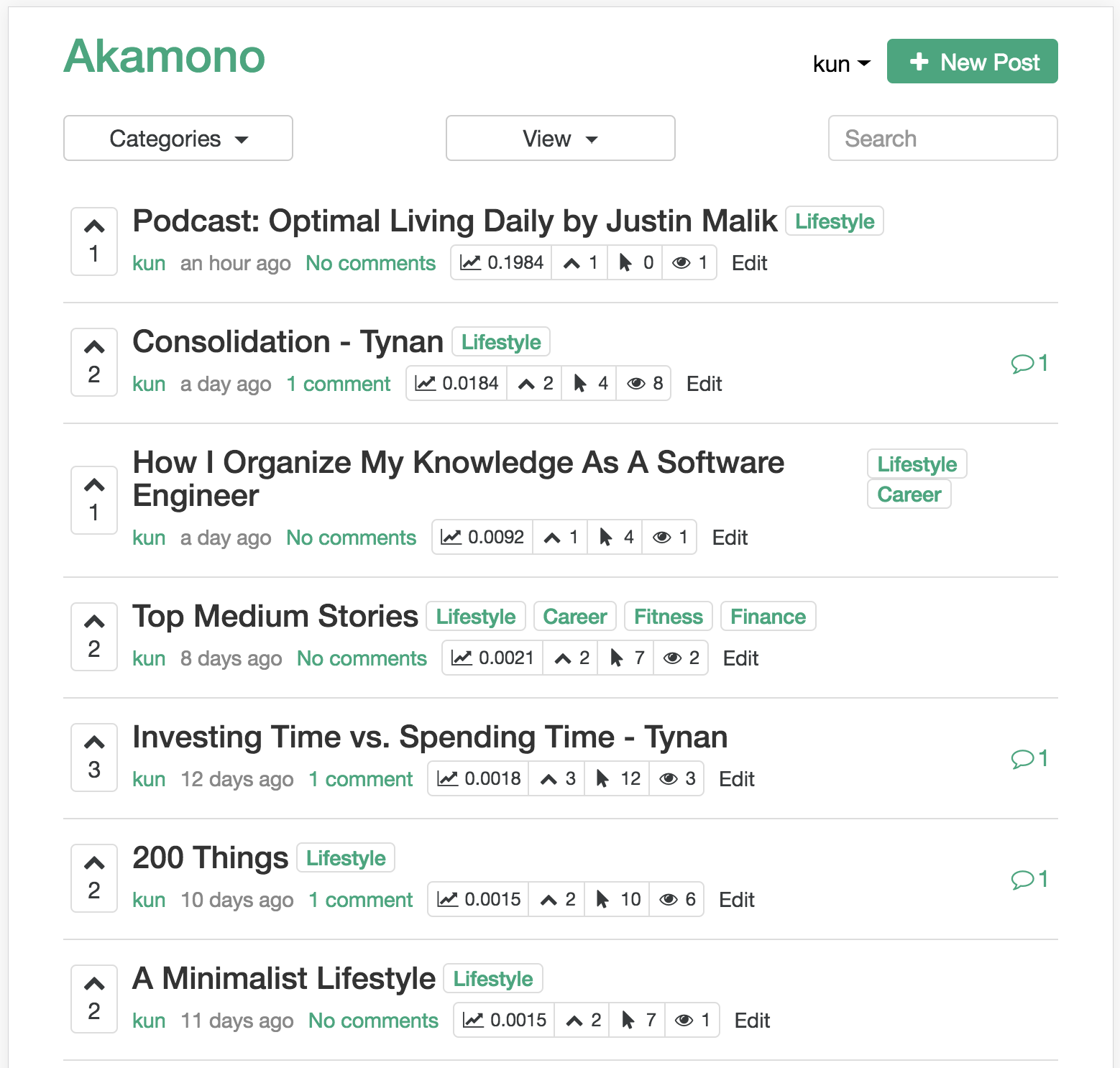Click the chart icon on A Minimalist Lifestyle
The image size is (1120, 1068).
[472, 1019]
